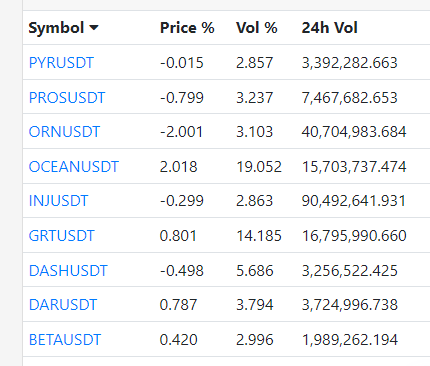Sort by Symbol column header
The height and width of the screenshot is (366, 430).
(x=56, y=28)
